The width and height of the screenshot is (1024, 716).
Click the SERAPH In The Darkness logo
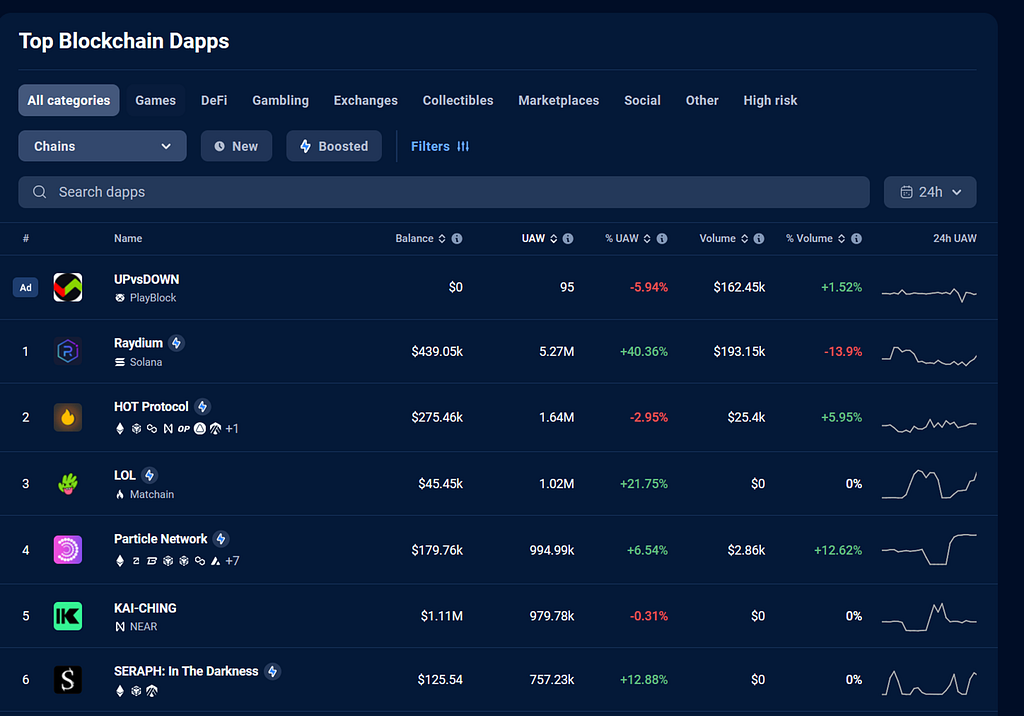(x=68, y=680)
